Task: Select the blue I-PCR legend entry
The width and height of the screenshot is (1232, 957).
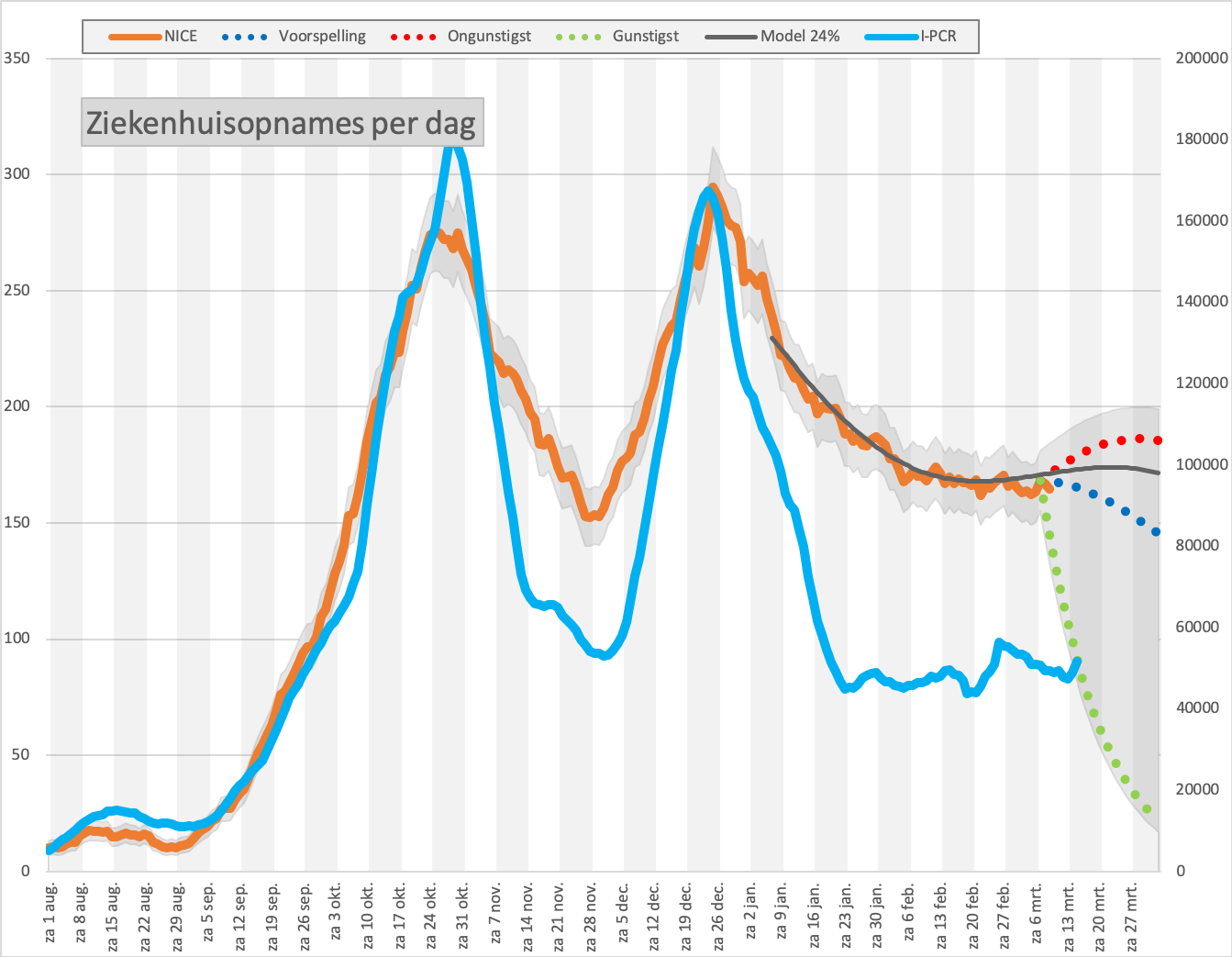Action: coord(911,37)
